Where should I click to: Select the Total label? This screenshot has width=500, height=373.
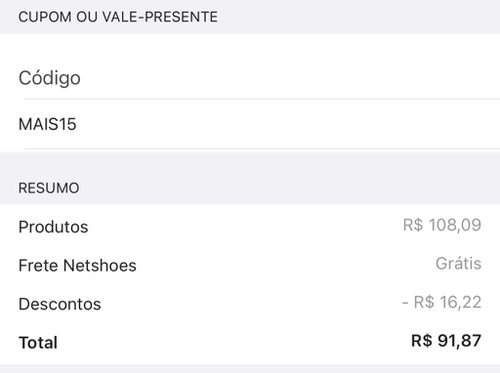click(38, 343)
